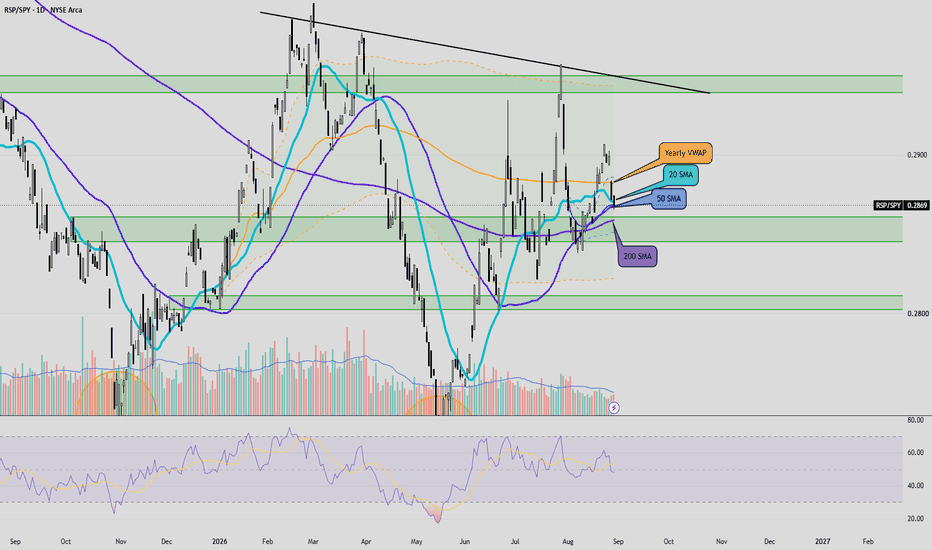
Task: Click the 80.00 RSI axis label
Action: coord(915,420)
